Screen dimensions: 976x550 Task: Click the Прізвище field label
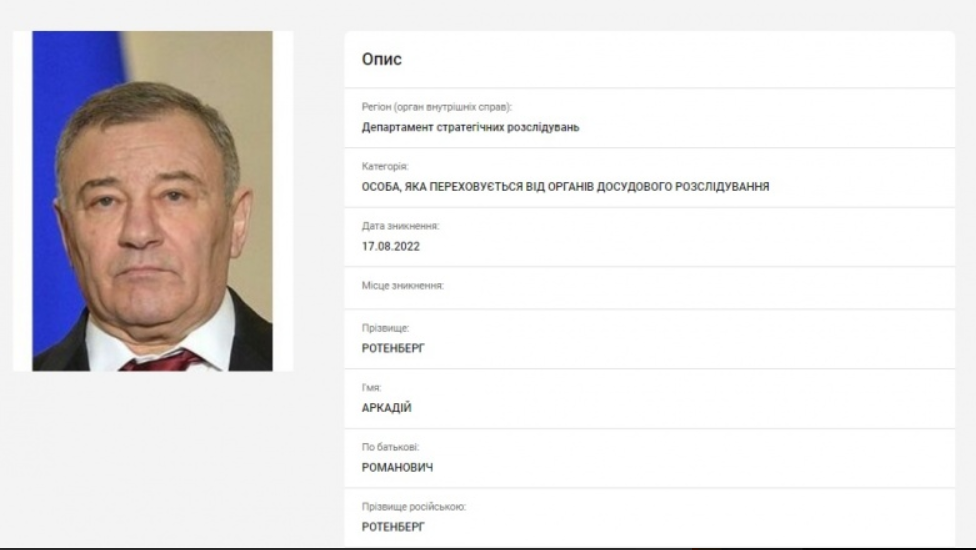point(385,328)
